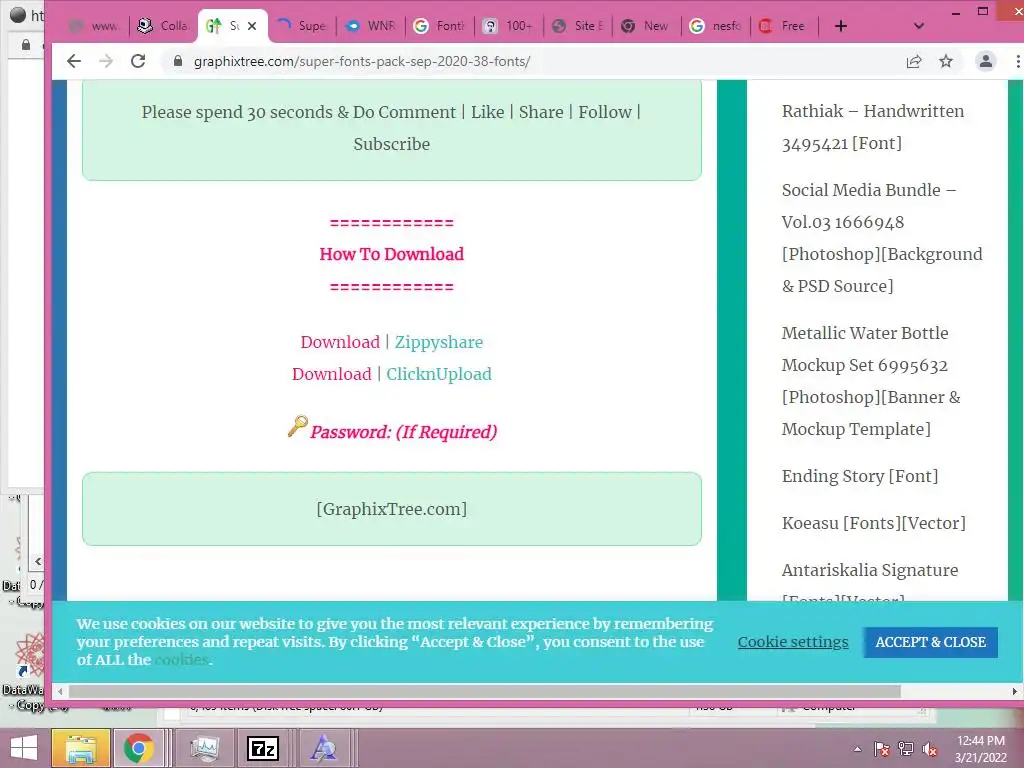Click the Chrome taskbar icon
Viewport: 1024px width, 768px height.
click(138, 748)
